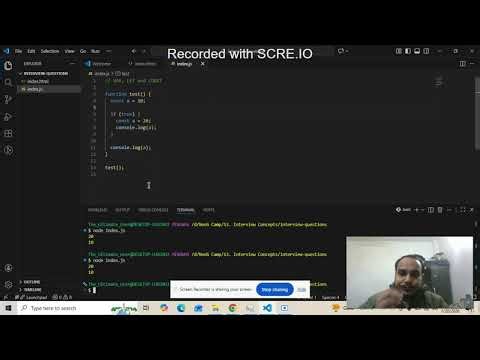The width and height of the screenshot is (480, 360).
Task: Close the index.js editor tab
Action: pyautogui.click(x=202, y=64)
